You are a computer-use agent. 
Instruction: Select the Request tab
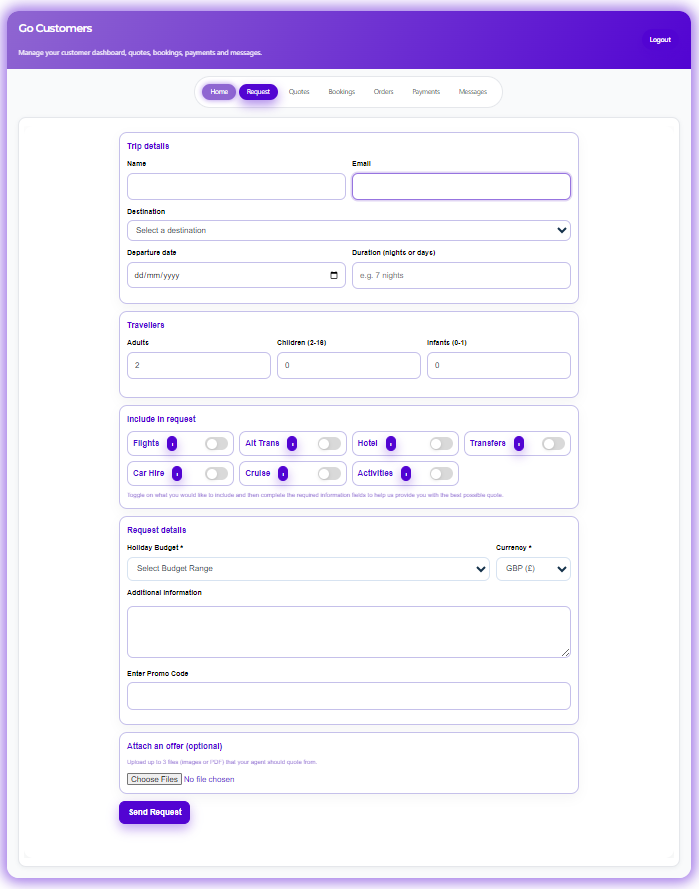[x=258, y=92]
